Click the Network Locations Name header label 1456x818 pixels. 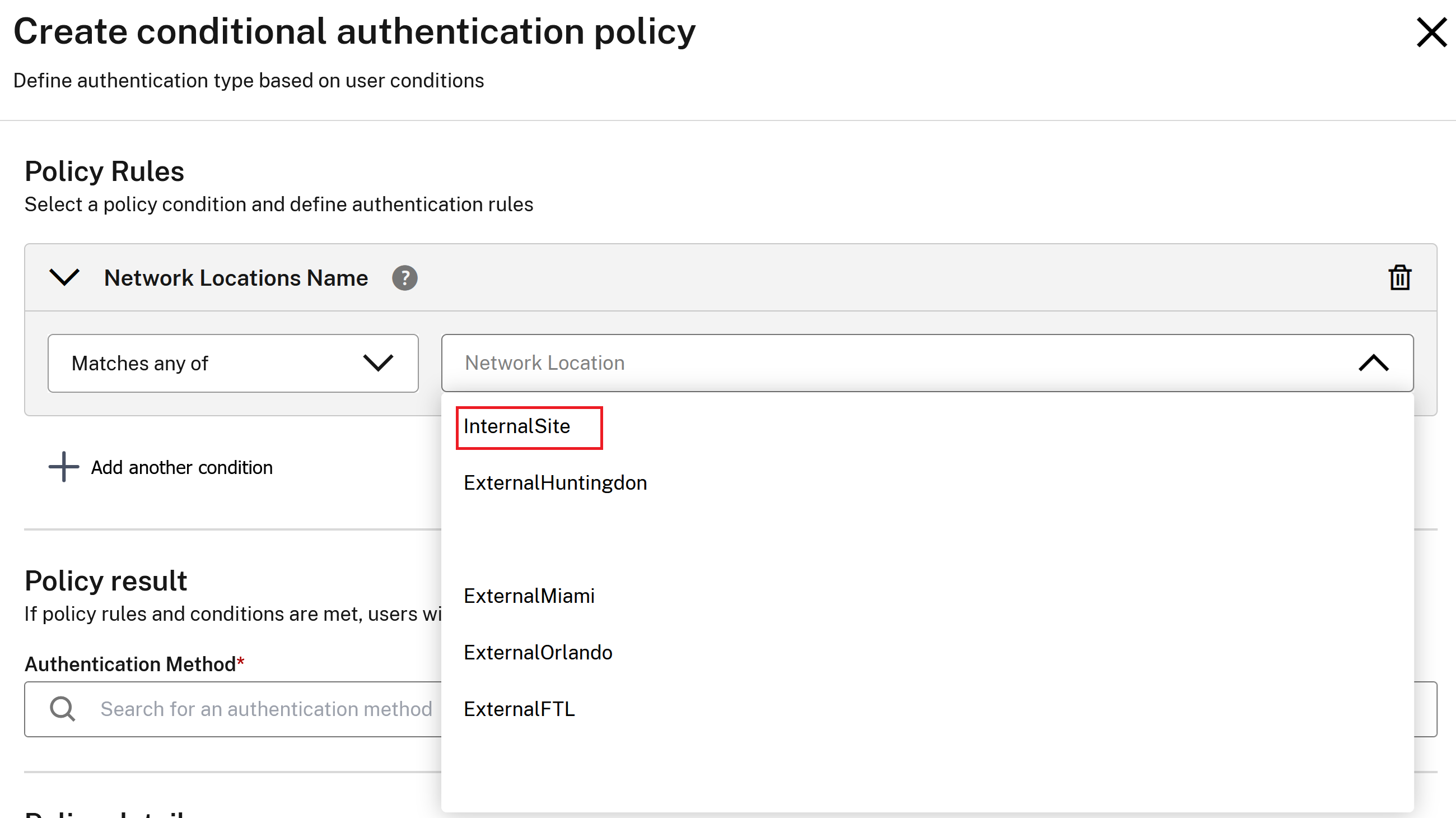point(236,278)
